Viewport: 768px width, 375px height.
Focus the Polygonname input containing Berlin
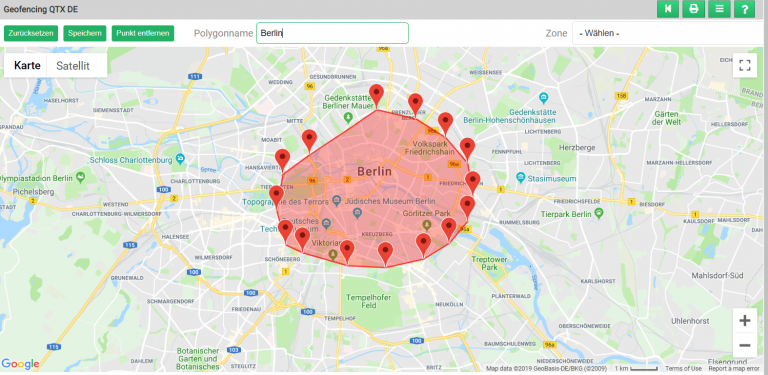tap(332, 33)
